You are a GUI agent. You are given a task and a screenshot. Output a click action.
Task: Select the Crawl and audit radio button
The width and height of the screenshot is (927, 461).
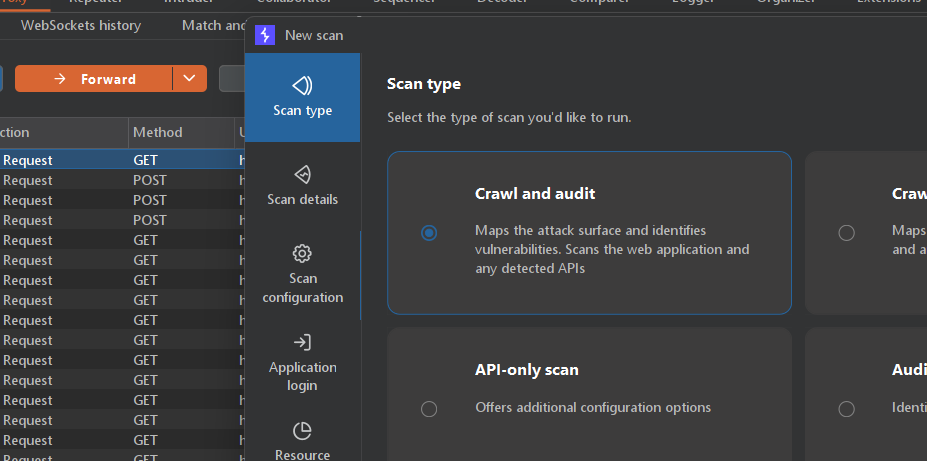pos(429,233)
